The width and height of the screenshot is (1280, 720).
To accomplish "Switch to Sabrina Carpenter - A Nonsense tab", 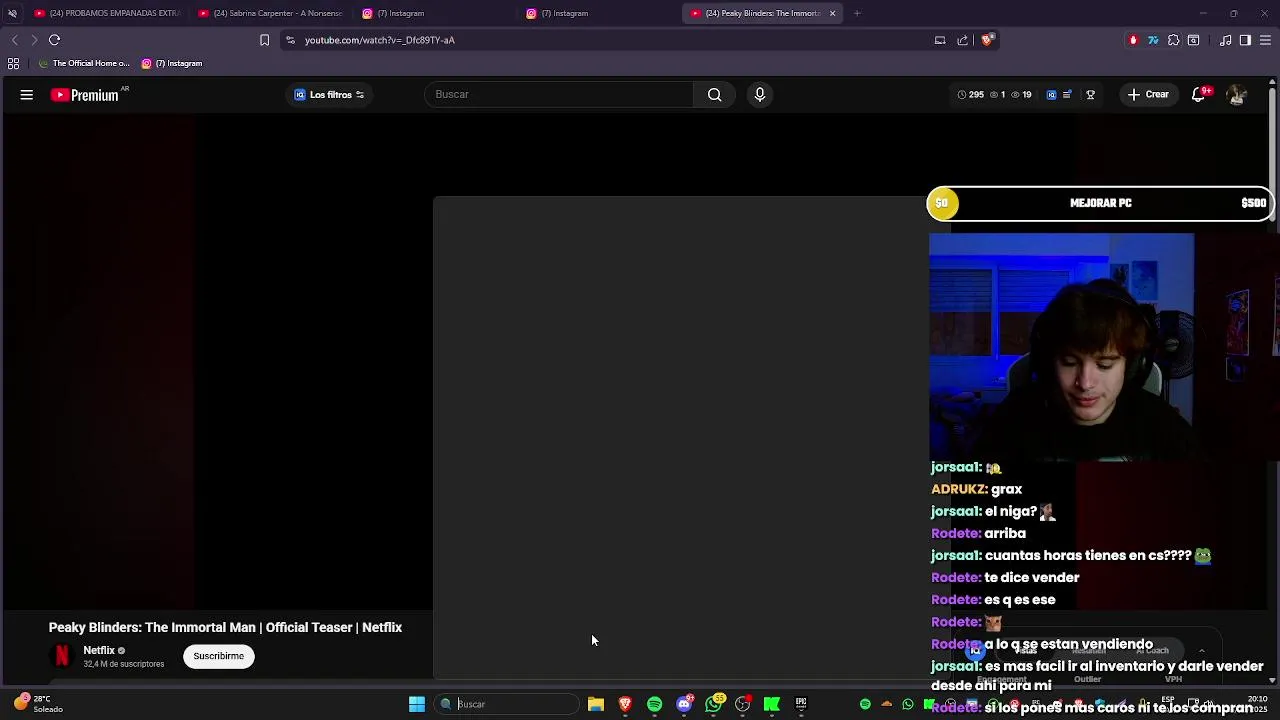I will pyautogui.click(x=271, y=13).
